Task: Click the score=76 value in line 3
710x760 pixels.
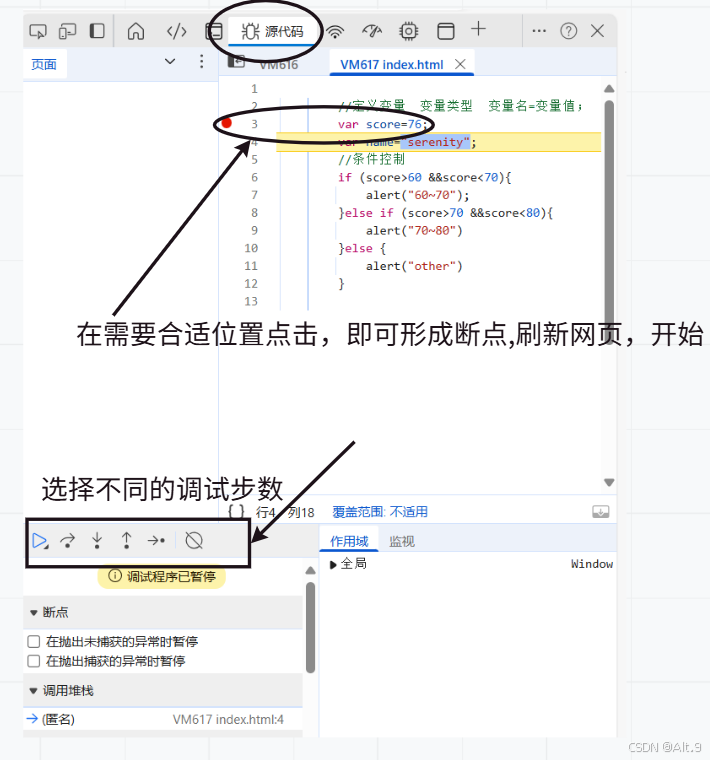Action: (394, 125)
